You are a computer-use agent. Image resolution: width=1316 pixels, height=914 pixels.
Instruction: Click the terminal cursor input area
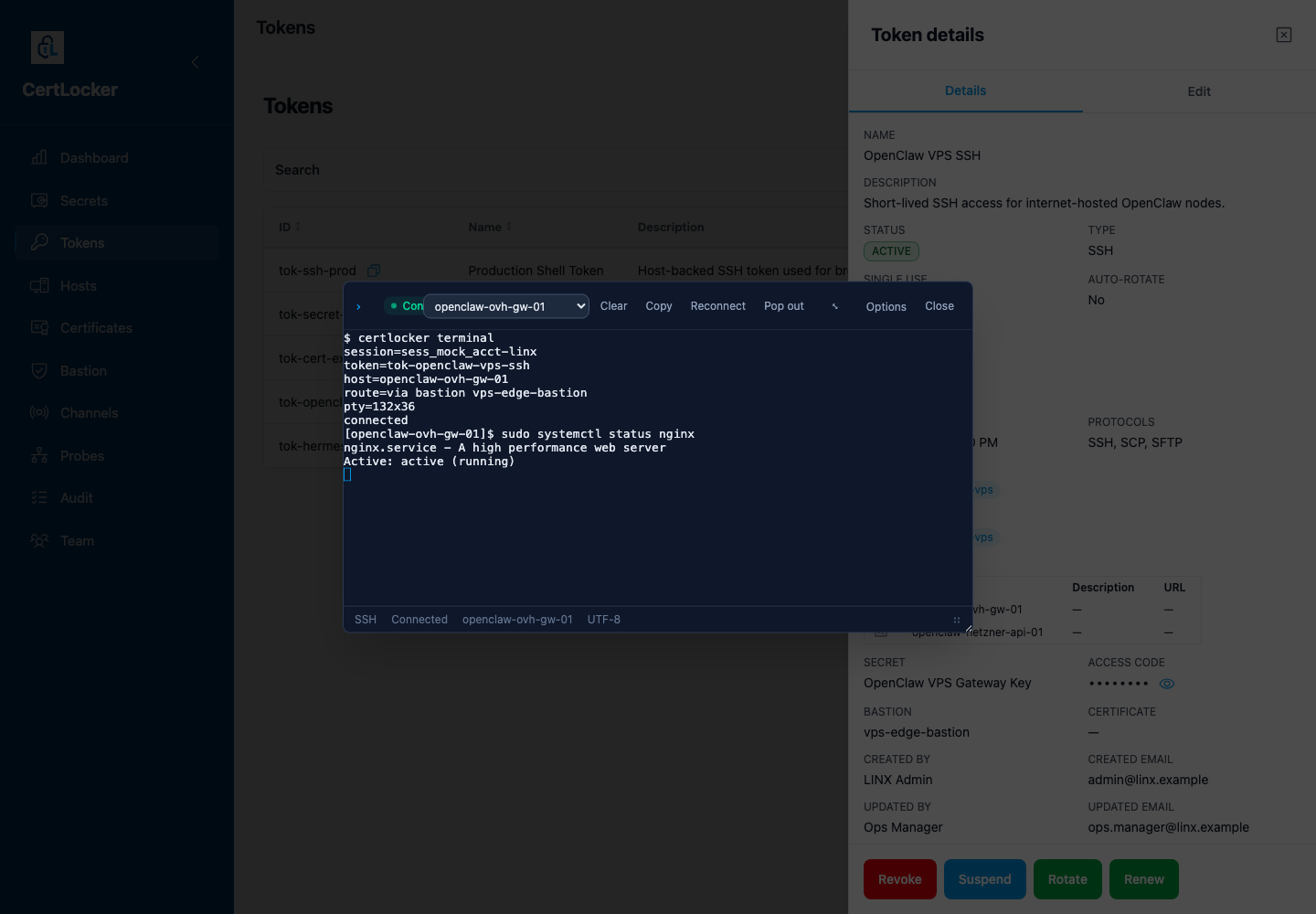347,474
